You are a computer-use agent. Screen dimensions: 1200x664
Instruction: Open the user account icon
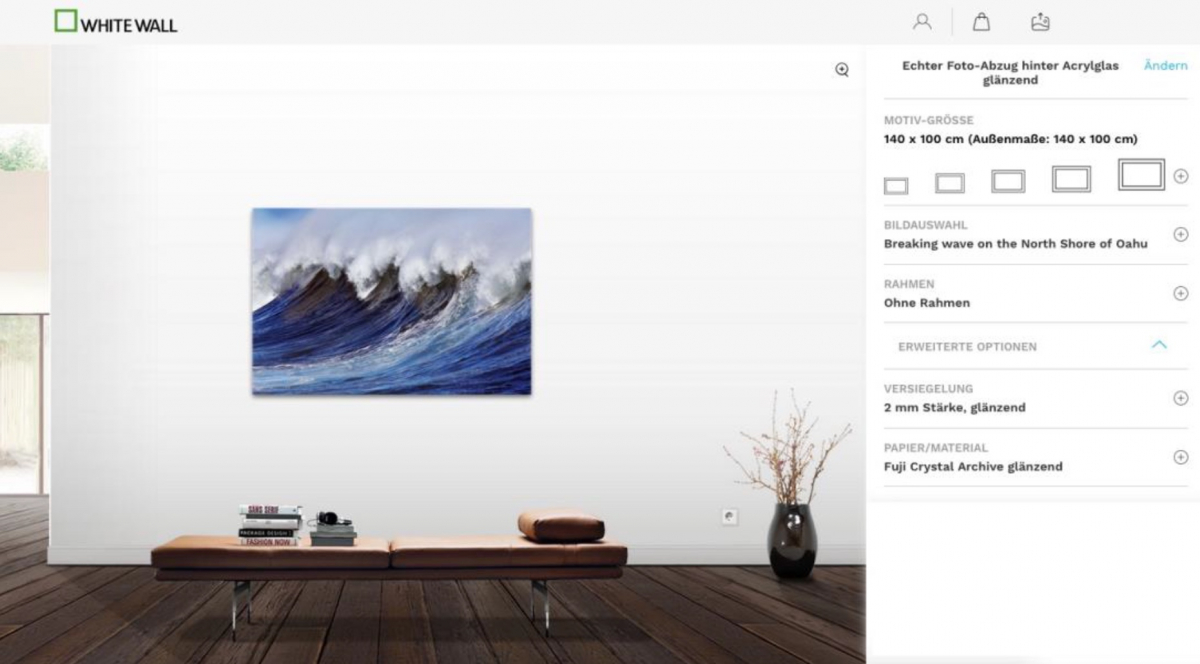click(x=922, y=21)
